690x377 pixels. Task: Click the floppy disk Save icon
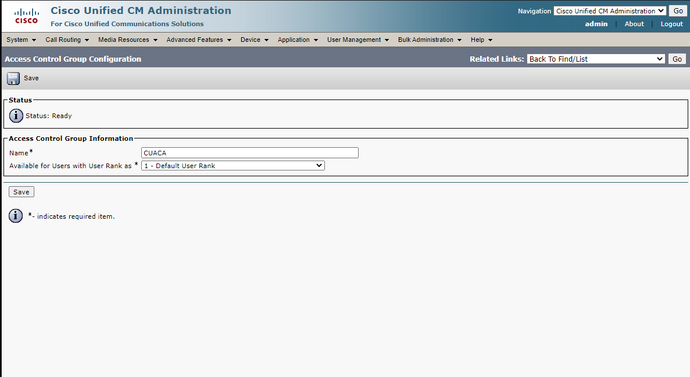(x=13, y=79)
